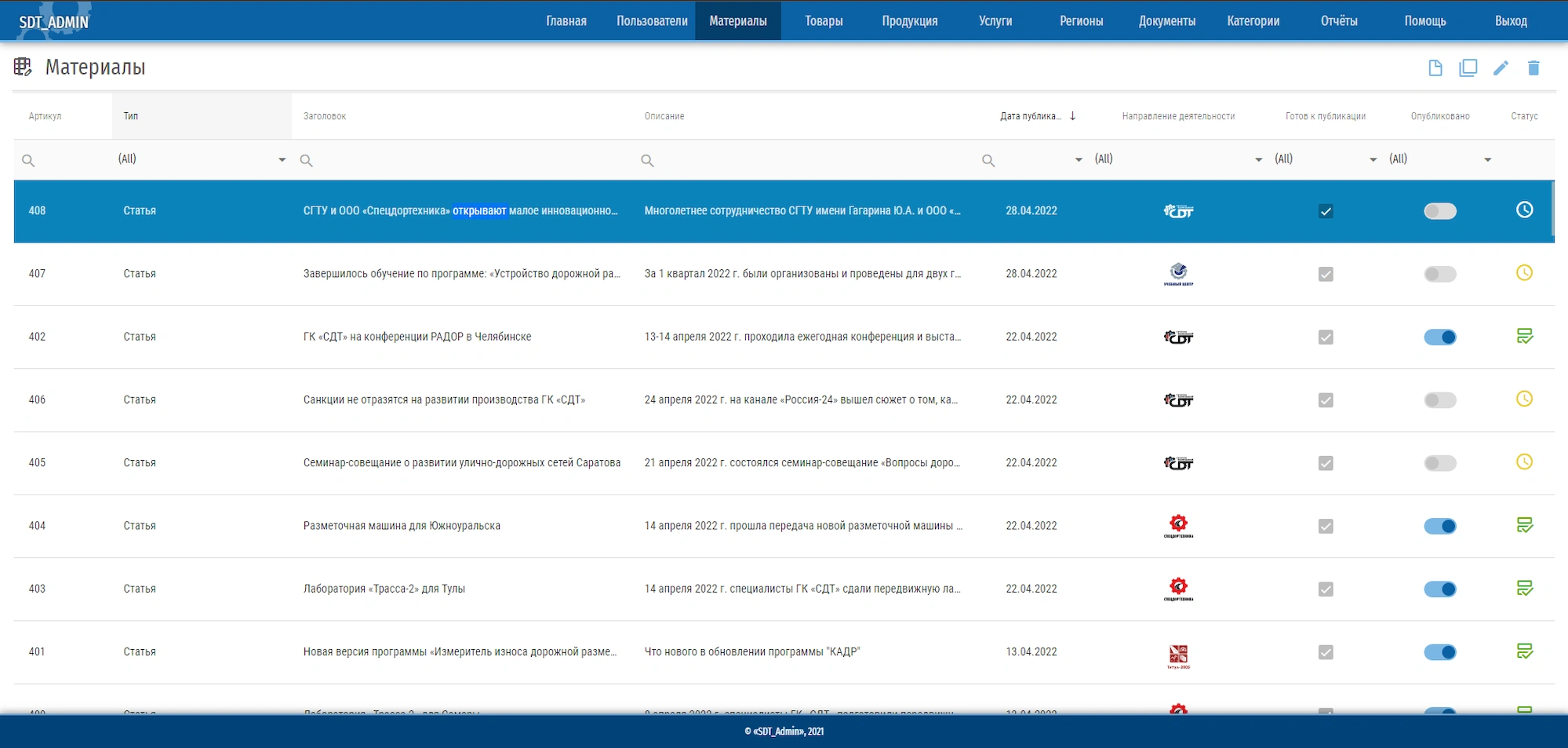
Task: Expand the Направление деятельности filter dropdown
Action: click(1258, 160)
